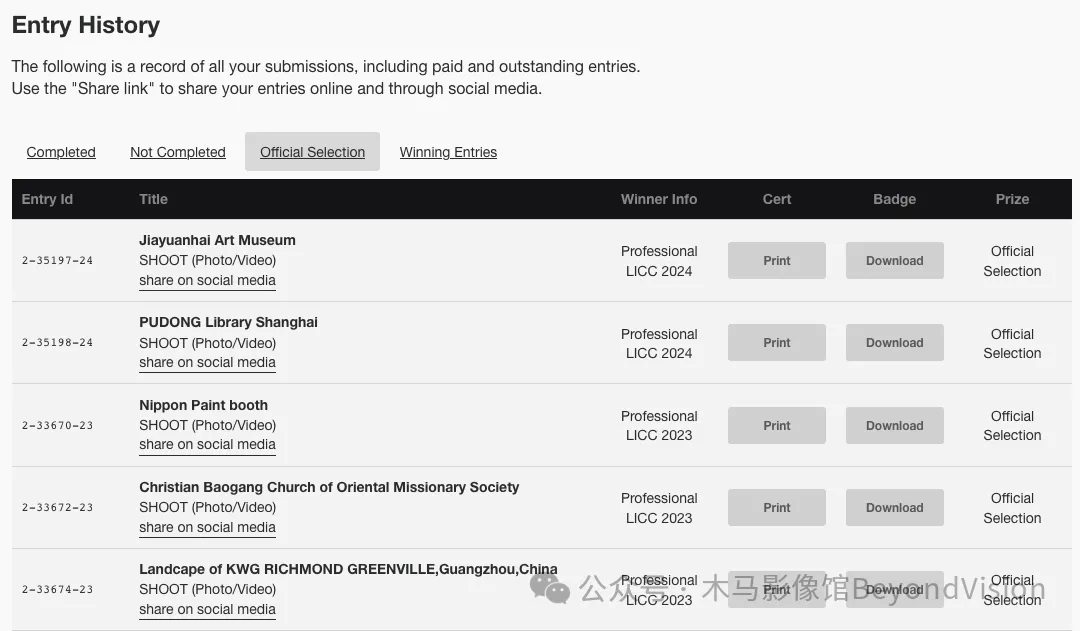Screen dimensions: 1080x631
Task: Download badge for Nippon Paint booth
Action: [894, 426]
